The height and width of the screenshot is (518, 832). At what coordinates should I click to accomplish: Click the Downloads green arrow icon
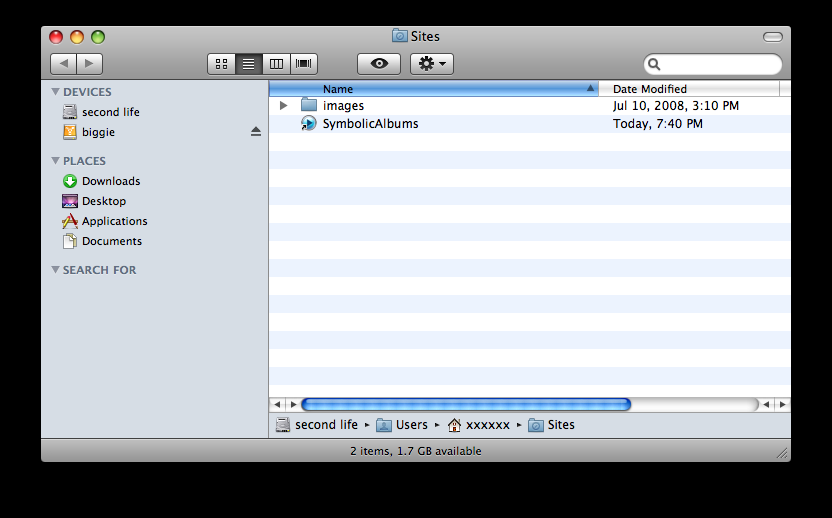click(70, 181)
